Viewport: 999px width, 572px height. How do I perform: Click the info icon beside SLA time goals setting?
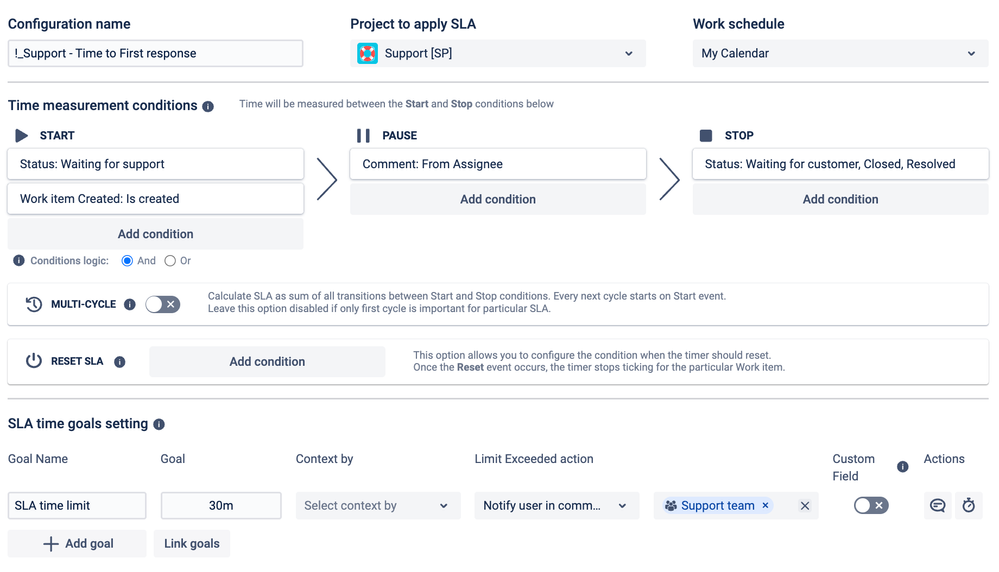pos(159,425)
